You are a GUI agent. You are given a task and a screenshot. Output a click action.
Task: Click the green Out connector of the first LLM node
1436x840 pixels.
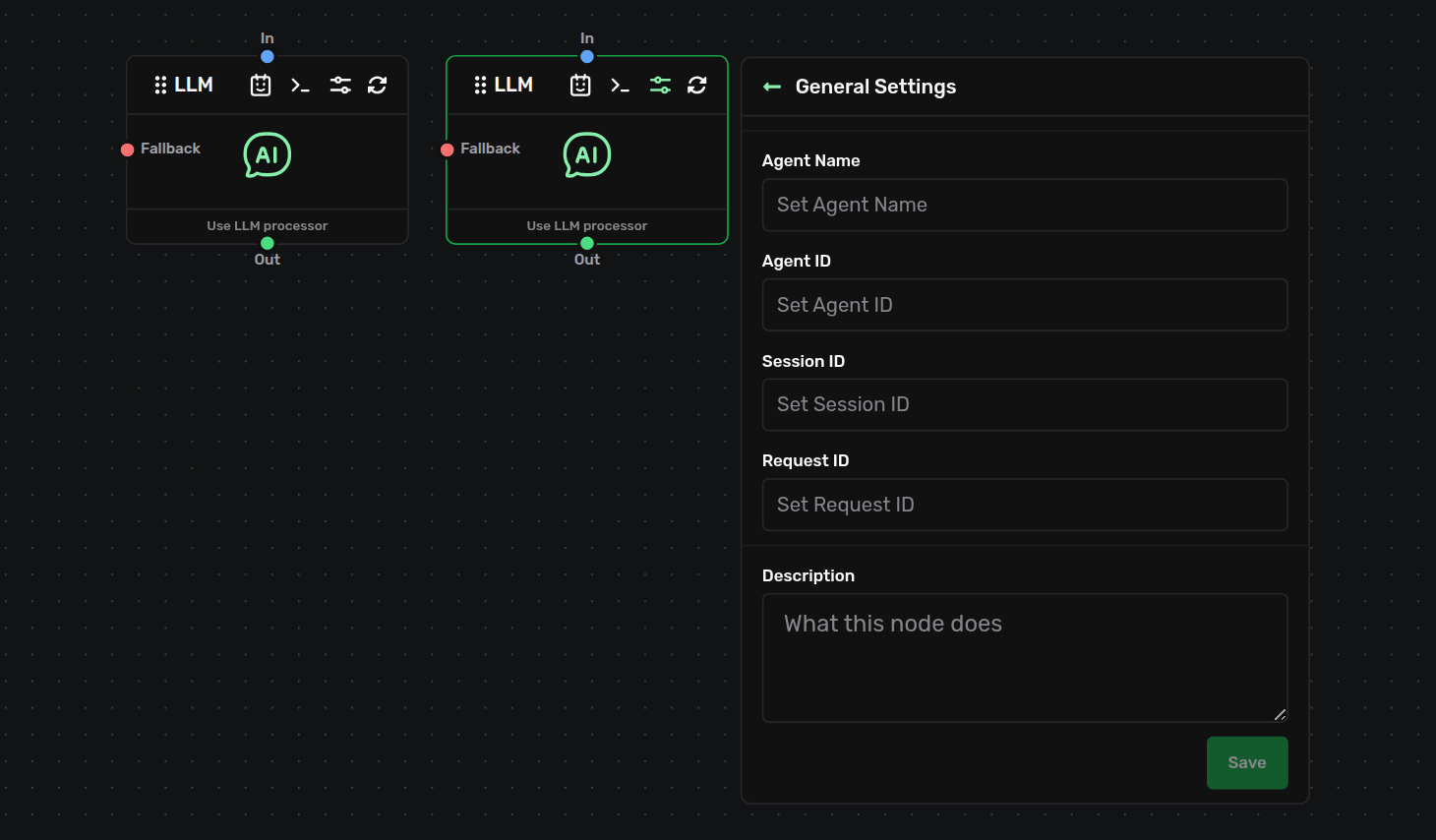click(x=268, y=243)
